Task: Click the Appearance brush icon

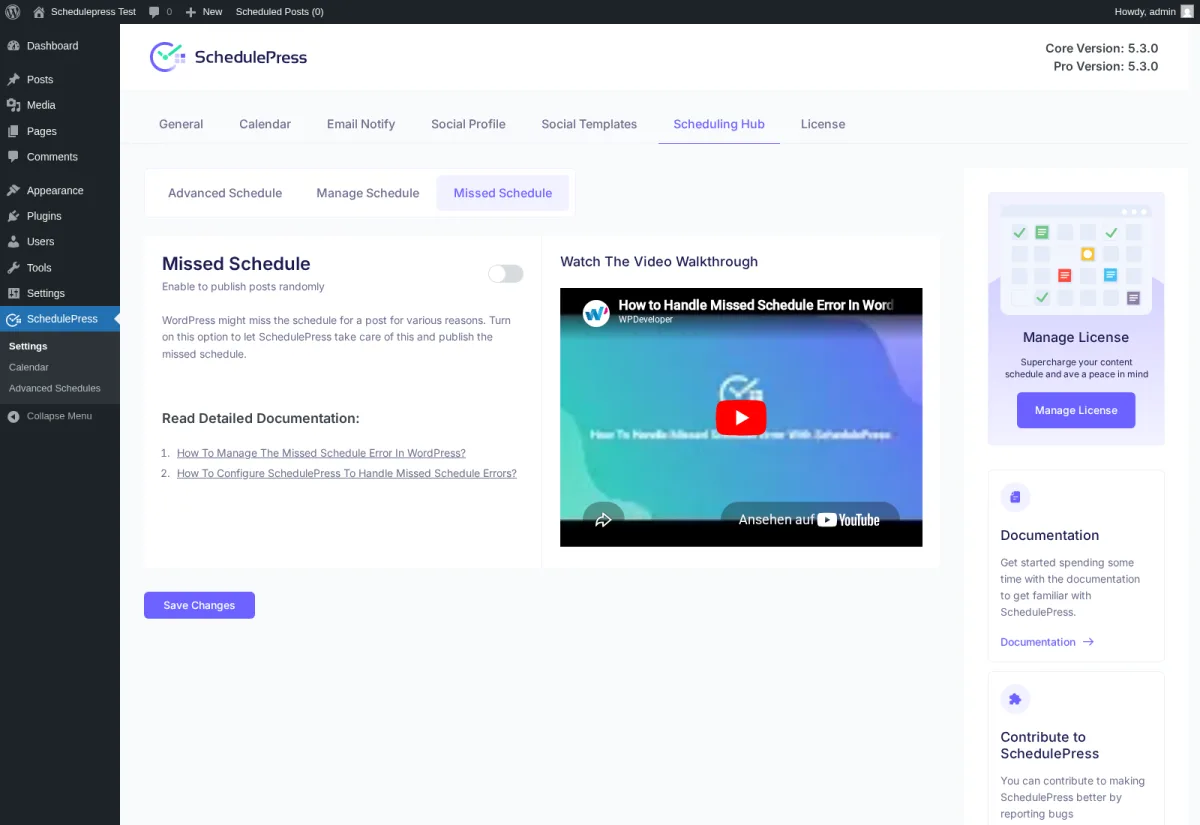Action: point(13,191)
